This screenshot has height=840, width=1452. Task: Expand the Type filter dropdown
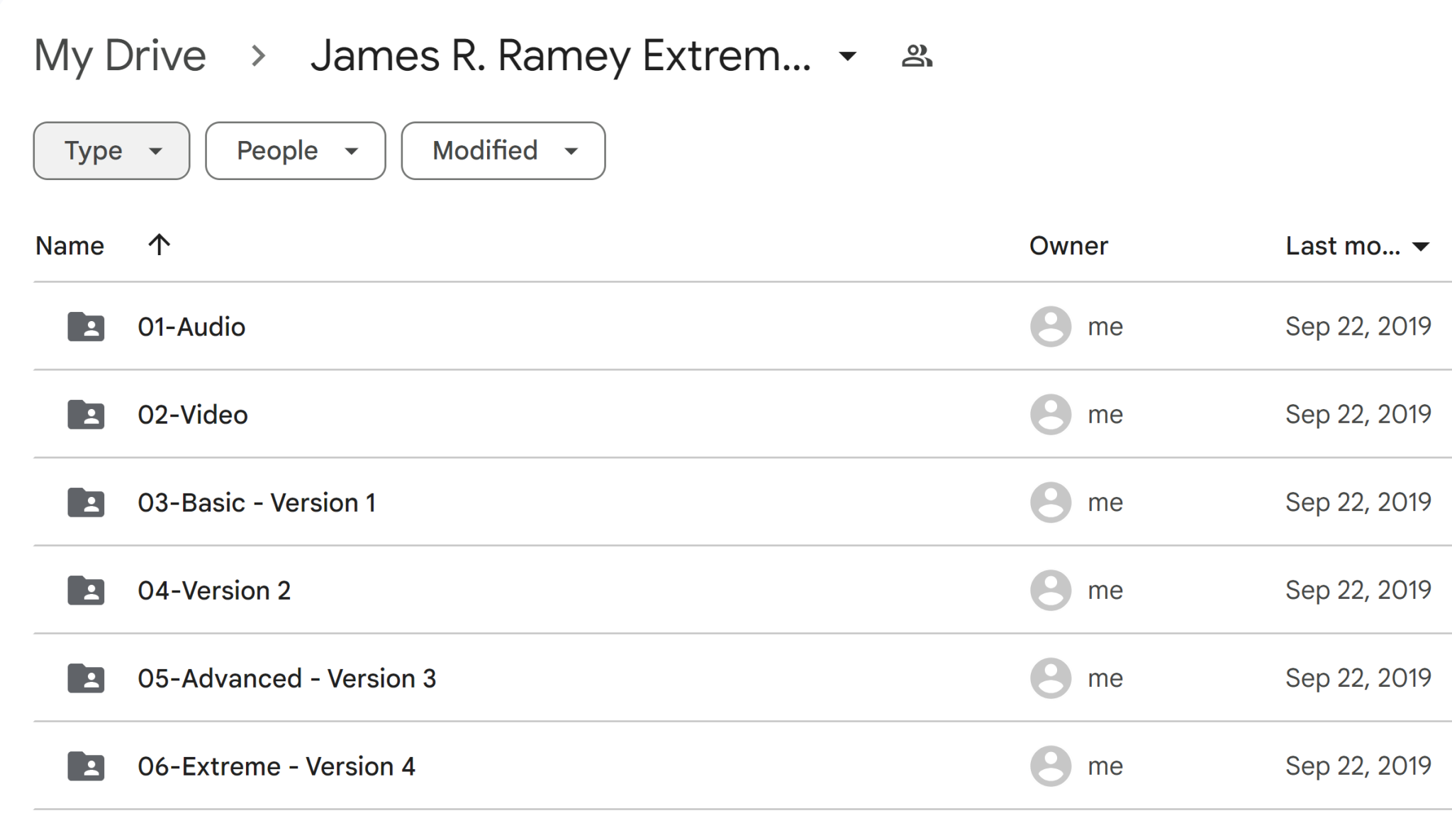pyautogui.click(x=111, y=150)
